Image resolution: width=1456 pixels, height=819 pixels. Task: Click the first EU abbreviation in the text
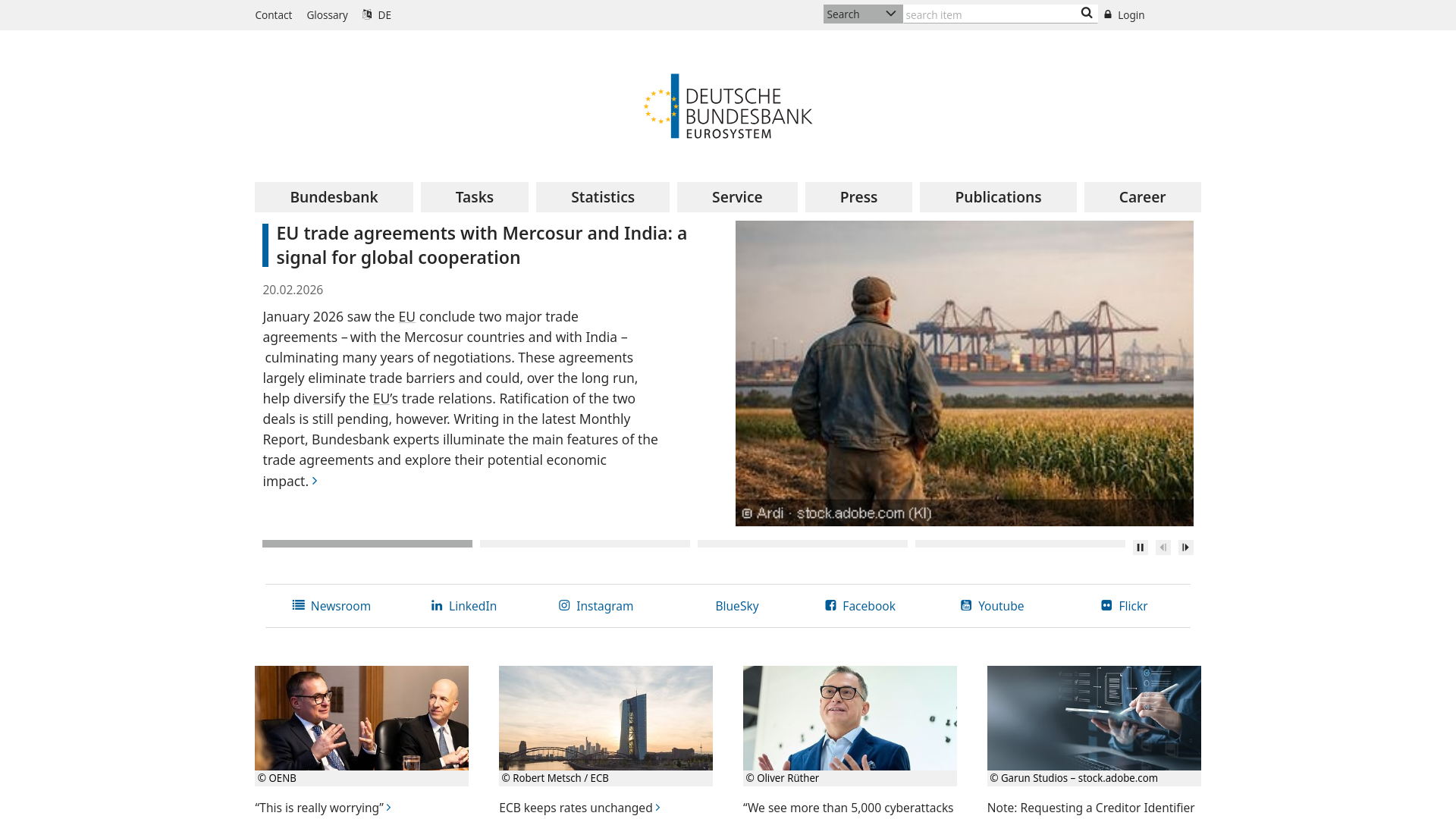coord(406,317)
